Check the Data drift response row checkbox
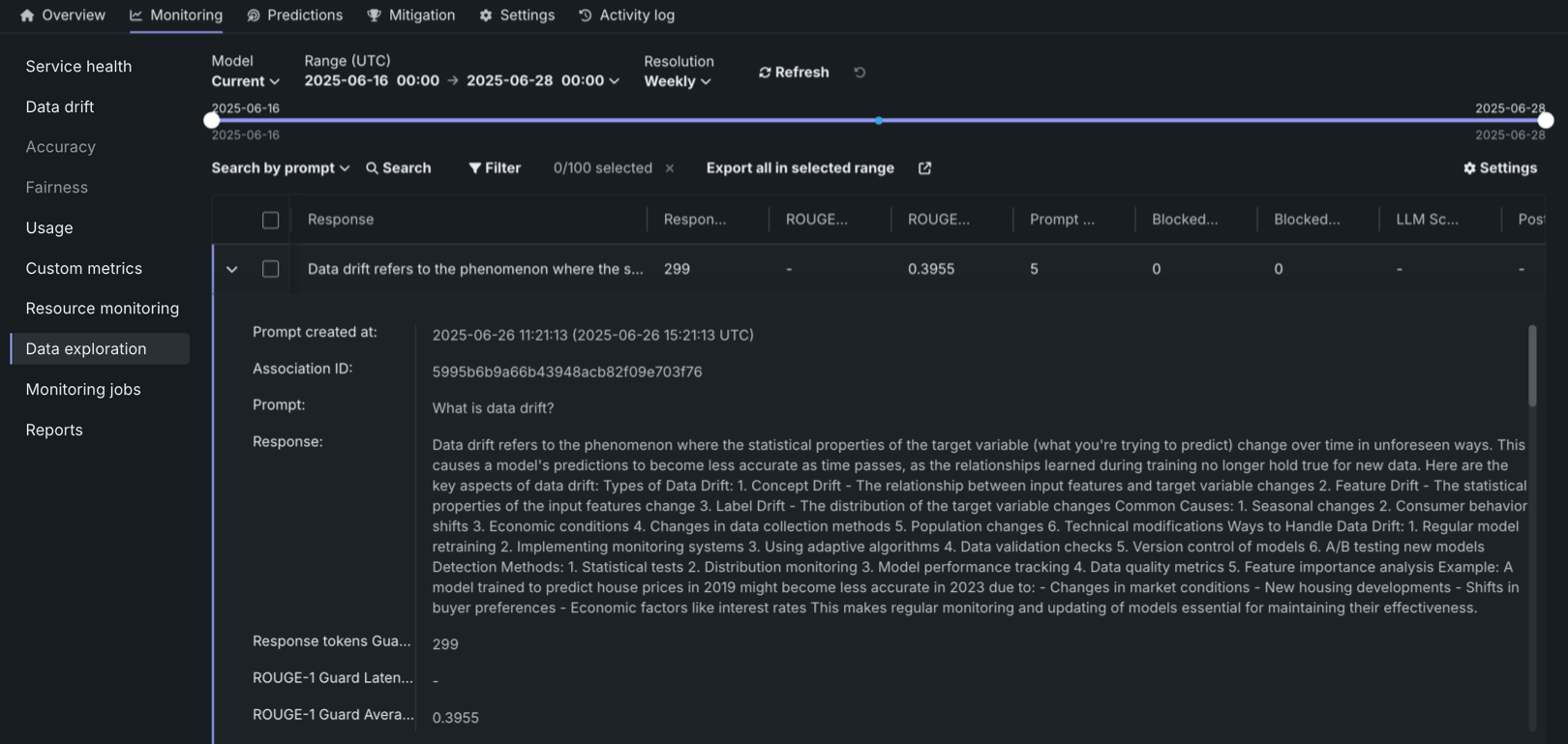The height and width of the screenshot is (744, 1568). point(271,269)
